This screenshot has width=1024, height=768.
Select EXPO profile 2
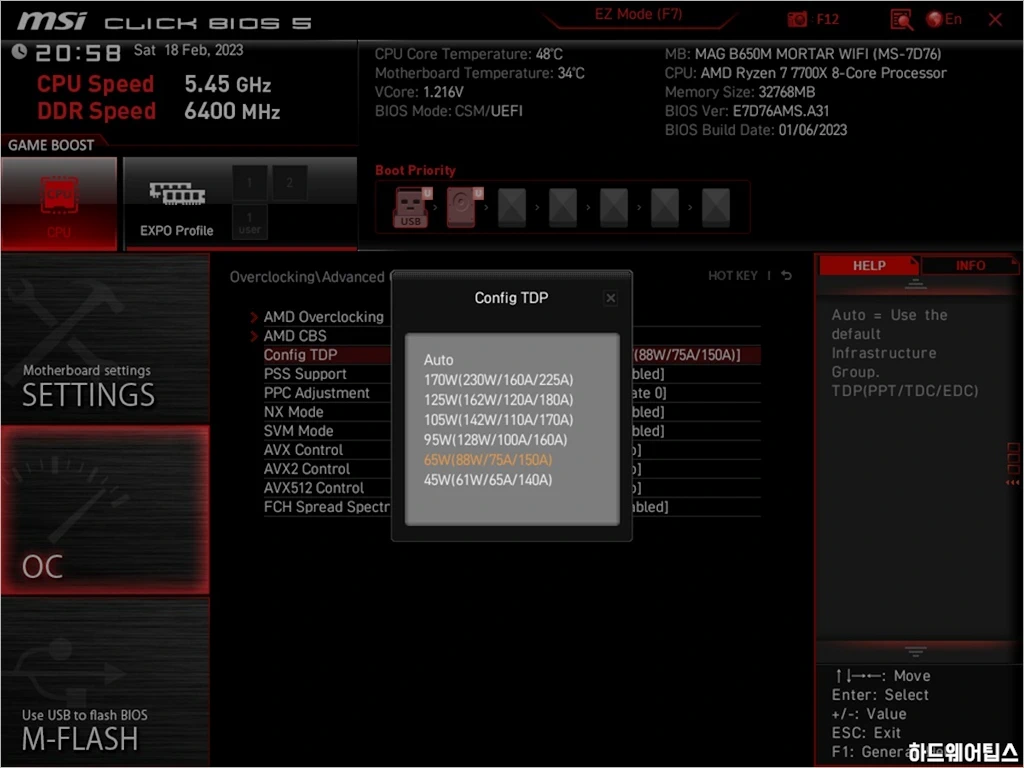289,183
